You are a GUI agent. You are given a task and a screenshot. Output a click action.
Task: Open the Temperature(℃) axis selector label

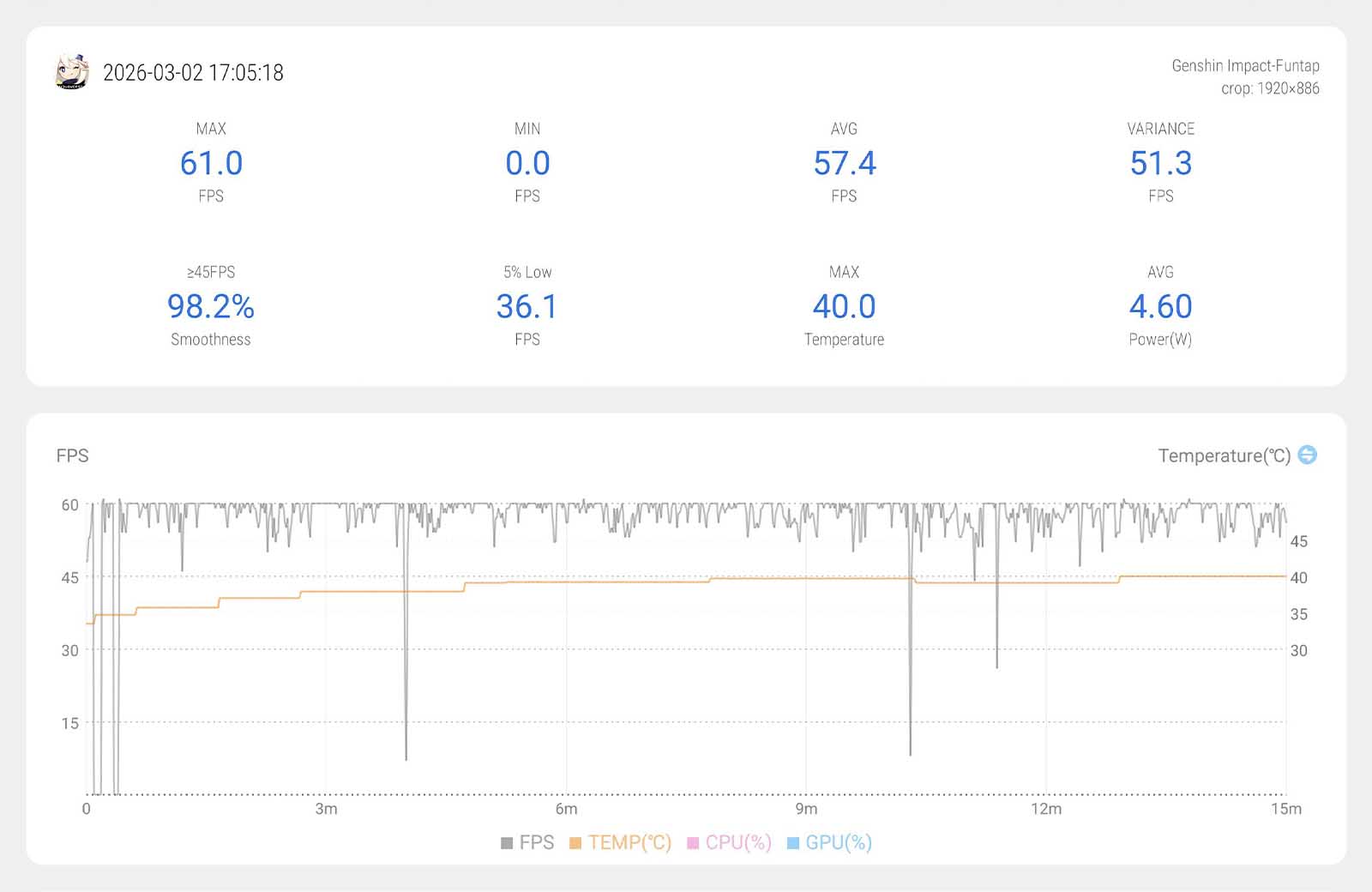tap(1224, 455)
